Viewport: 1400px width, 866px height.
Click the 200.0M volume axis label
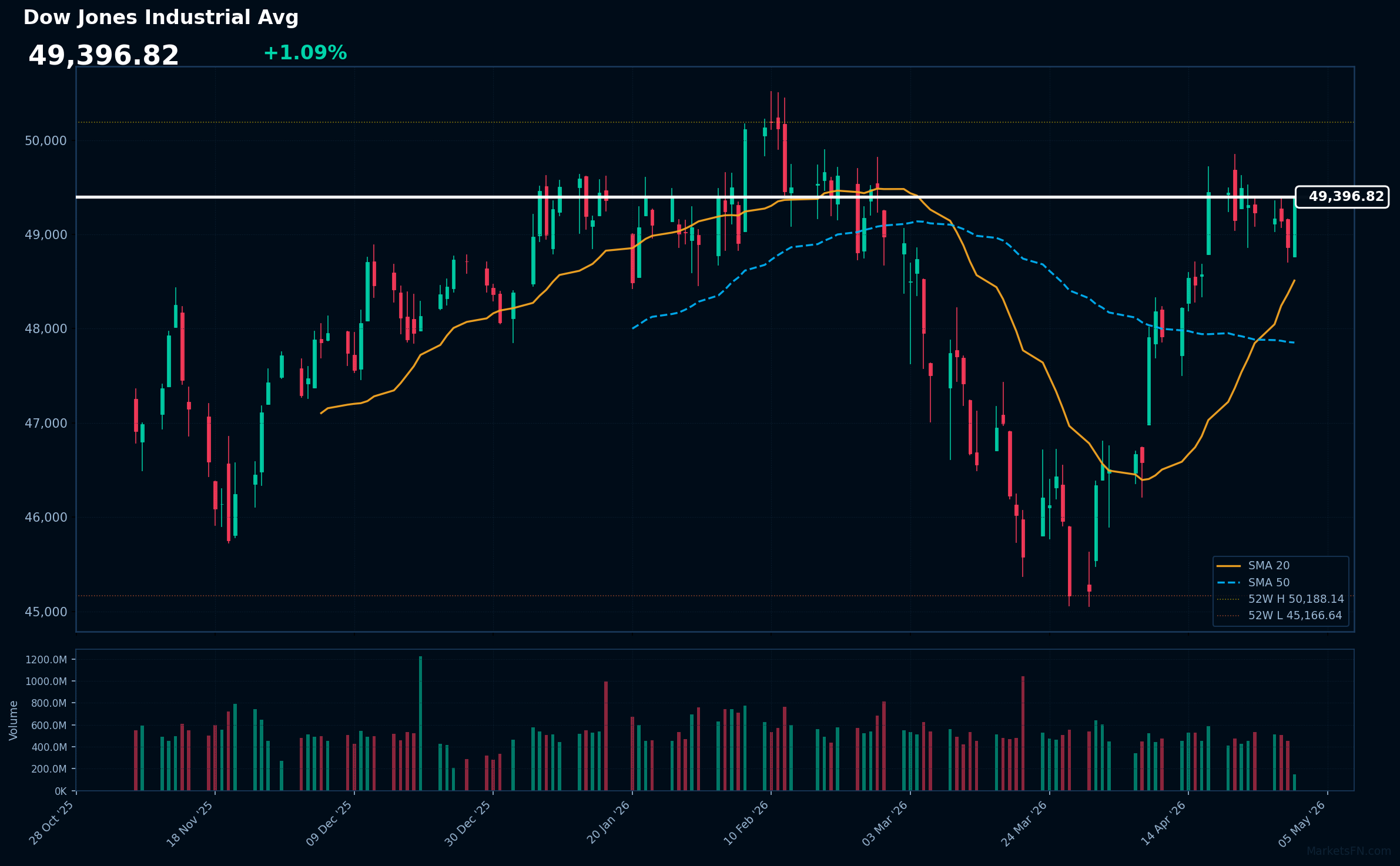pyautogui.click(x=48, y=769)
